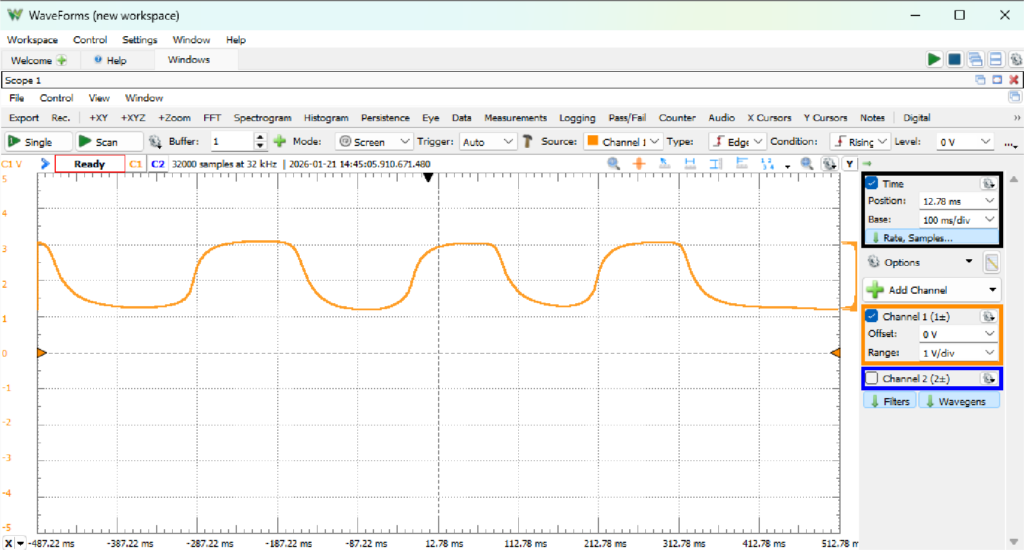Open the Settings menu

tap(139, 40)
